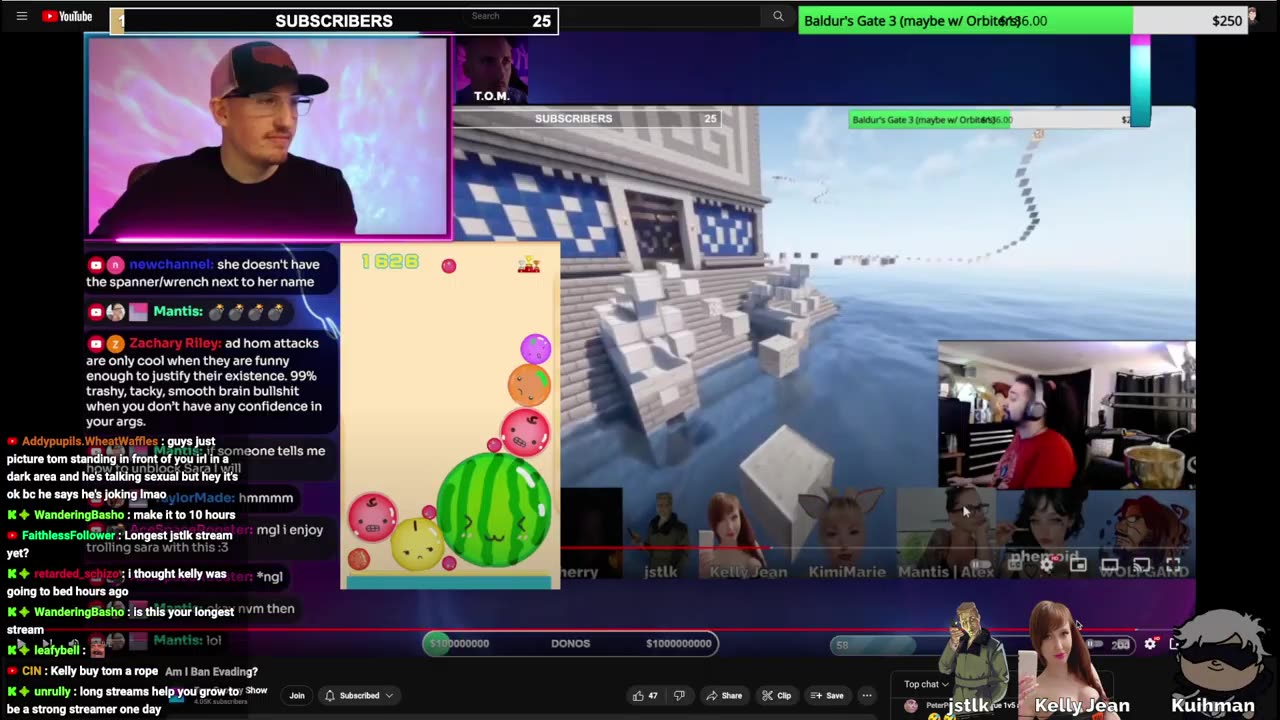The width and height of the screenshot is (1280, 720).
Task: Select the Mantis | Alex participant thumbnail
Action: pyautogui.click(x=945, y=534)
